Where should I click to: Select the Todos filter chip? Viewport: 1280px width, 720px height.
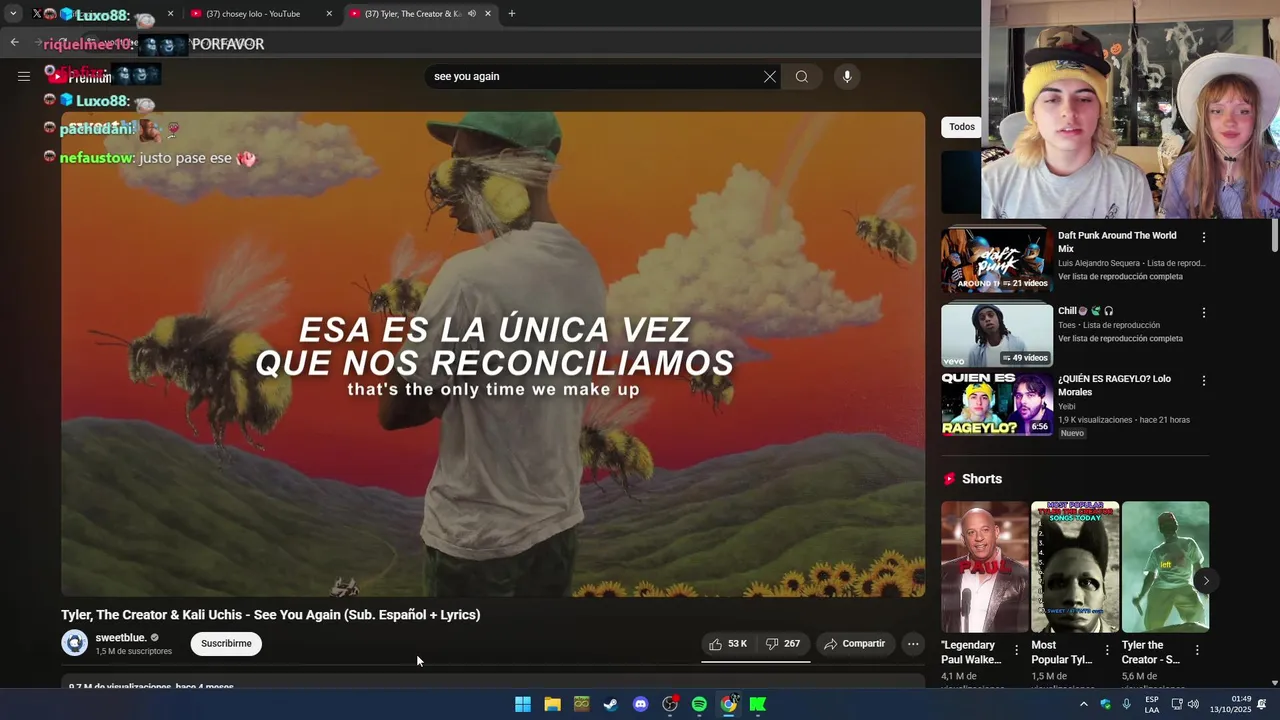pos(962,127)
